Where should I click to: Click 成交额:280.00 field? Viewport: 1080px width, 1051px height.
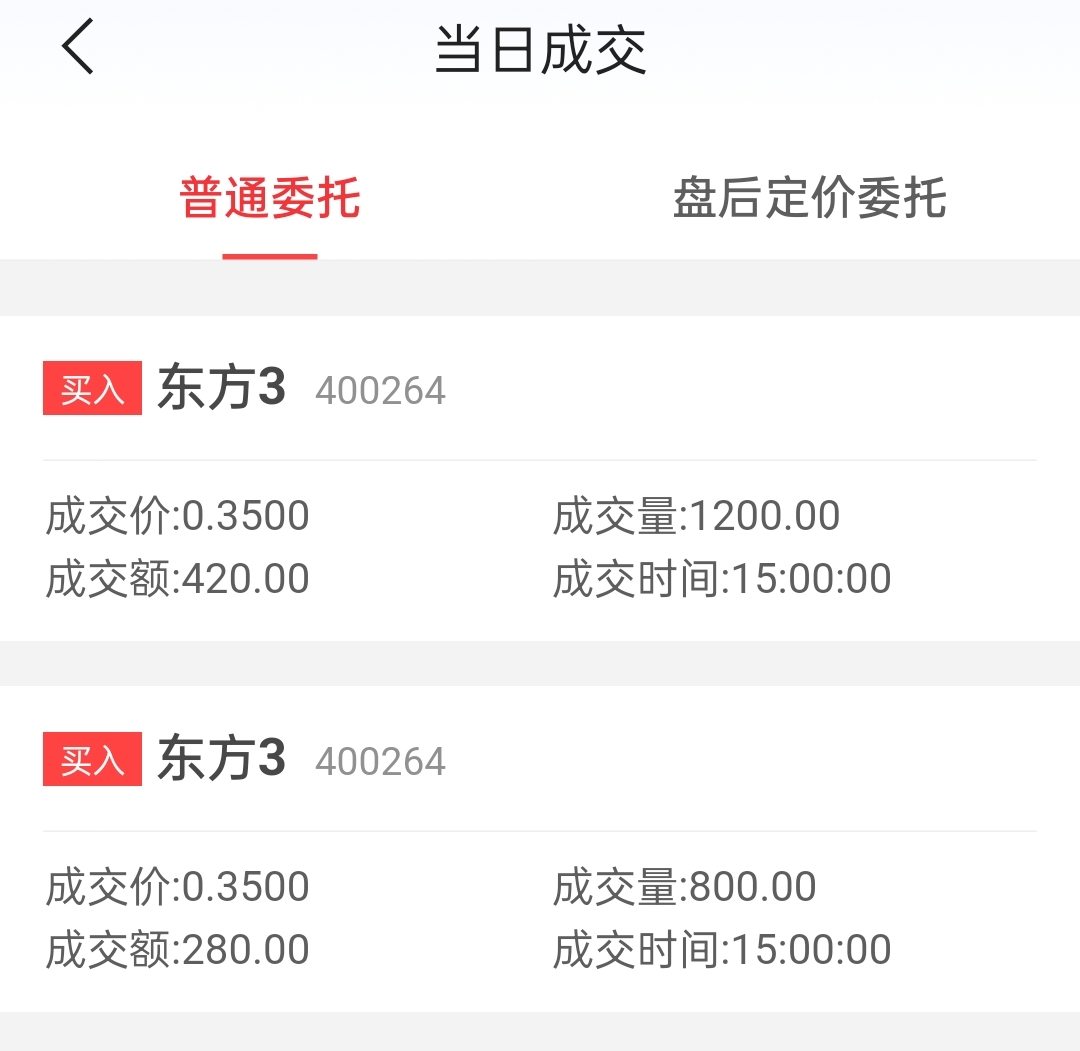tap(178, 949)
